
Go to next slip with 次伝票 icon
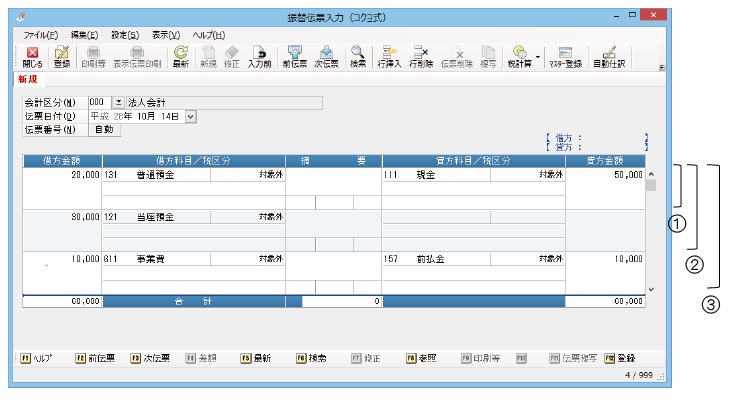pos(325,56)
